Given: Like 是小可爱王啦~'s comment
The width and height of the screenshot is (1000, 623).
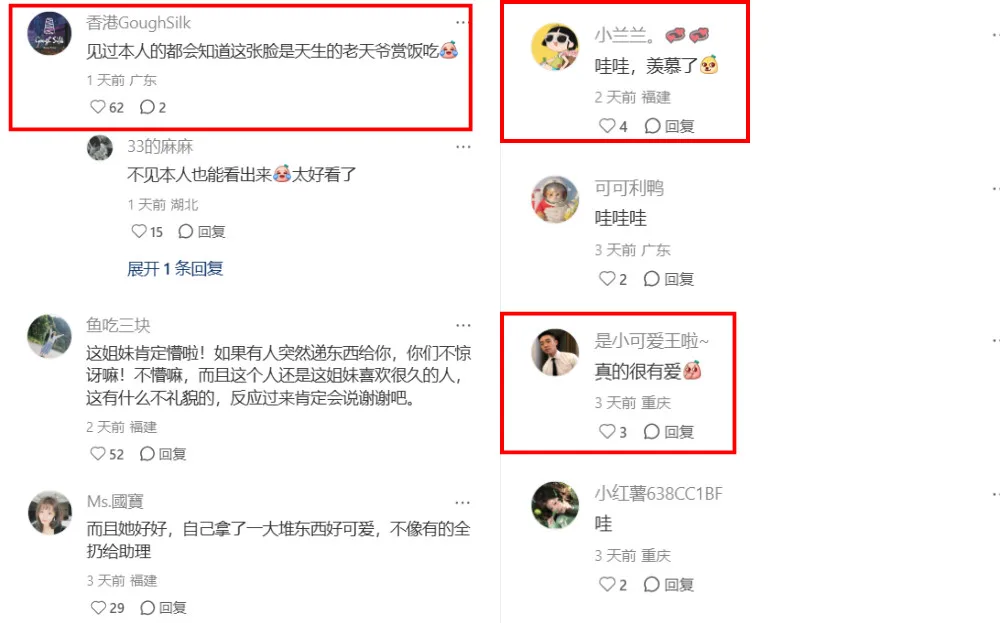Looking at the screenshot, I should coord(613,432).
